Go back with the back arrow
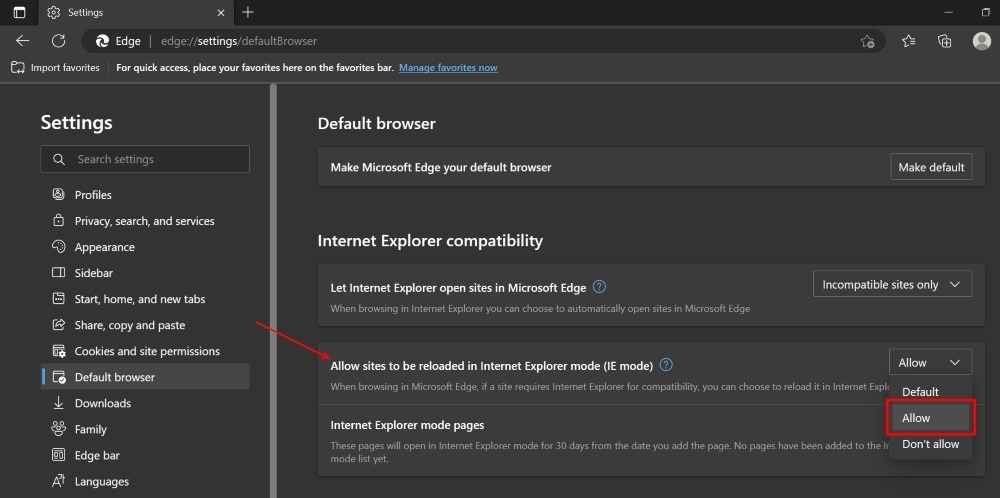The image size is (1000, 498). pos(22,41)
